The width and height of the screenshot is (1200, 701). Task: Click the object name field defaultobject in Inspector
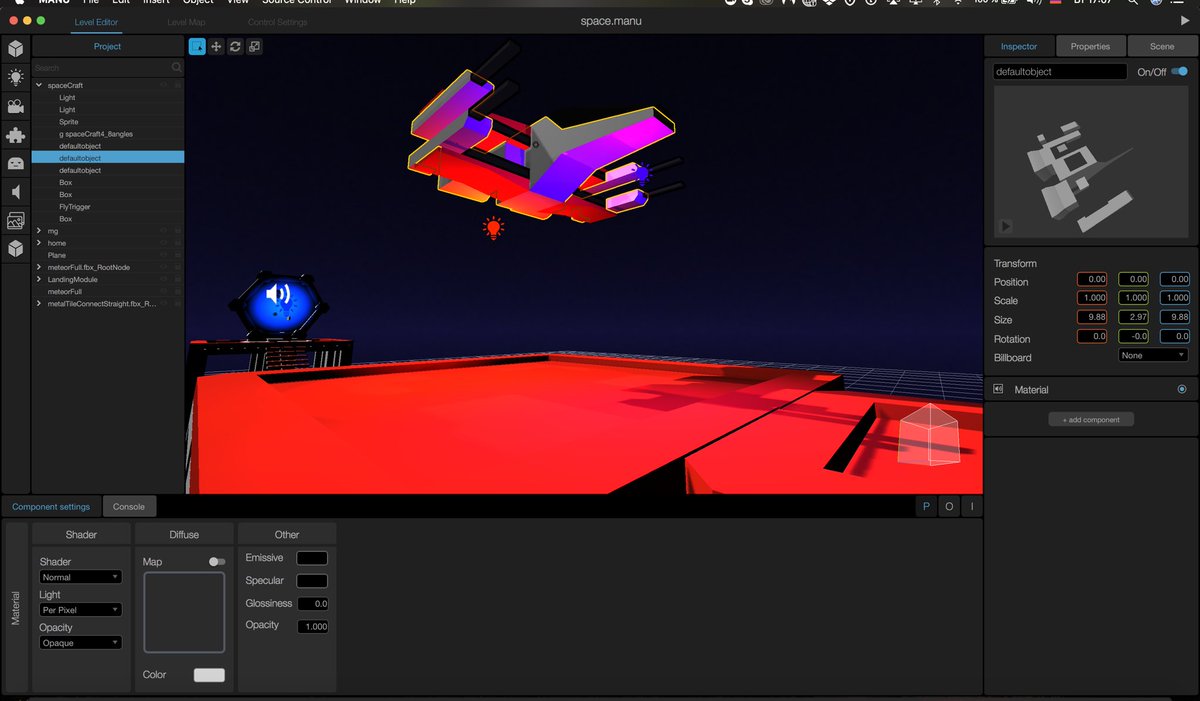(x=1060, y=72)
